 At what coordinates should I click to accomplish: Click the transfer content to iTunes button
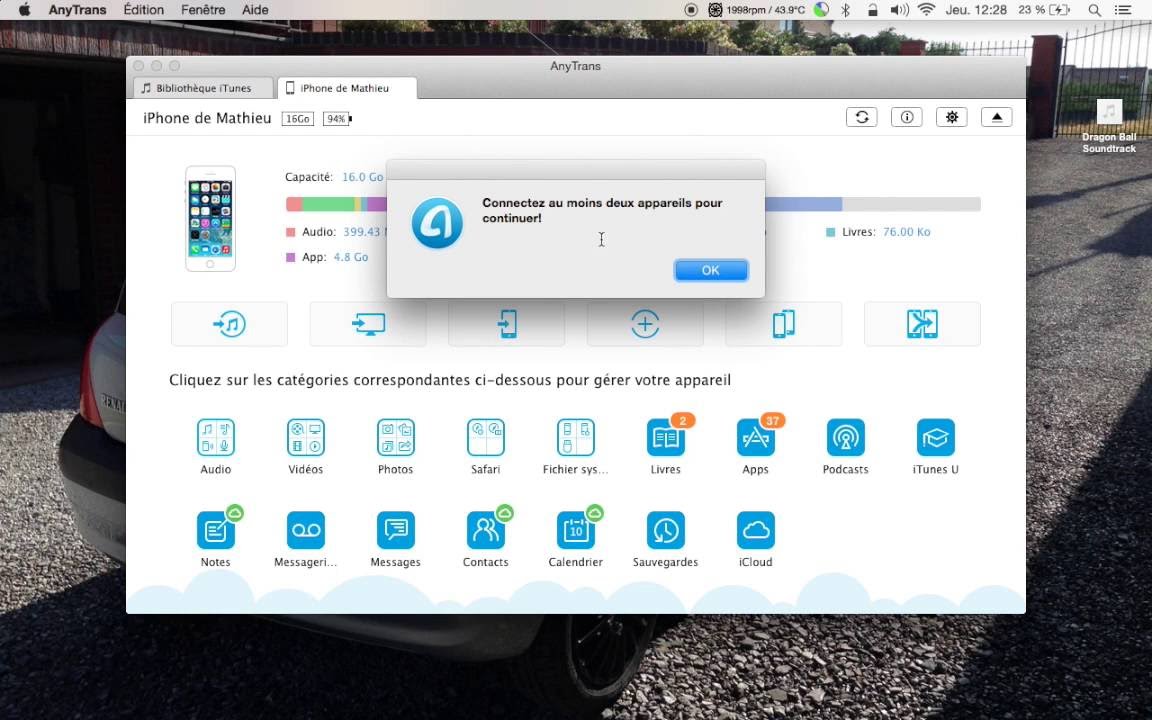pos(229,324)
